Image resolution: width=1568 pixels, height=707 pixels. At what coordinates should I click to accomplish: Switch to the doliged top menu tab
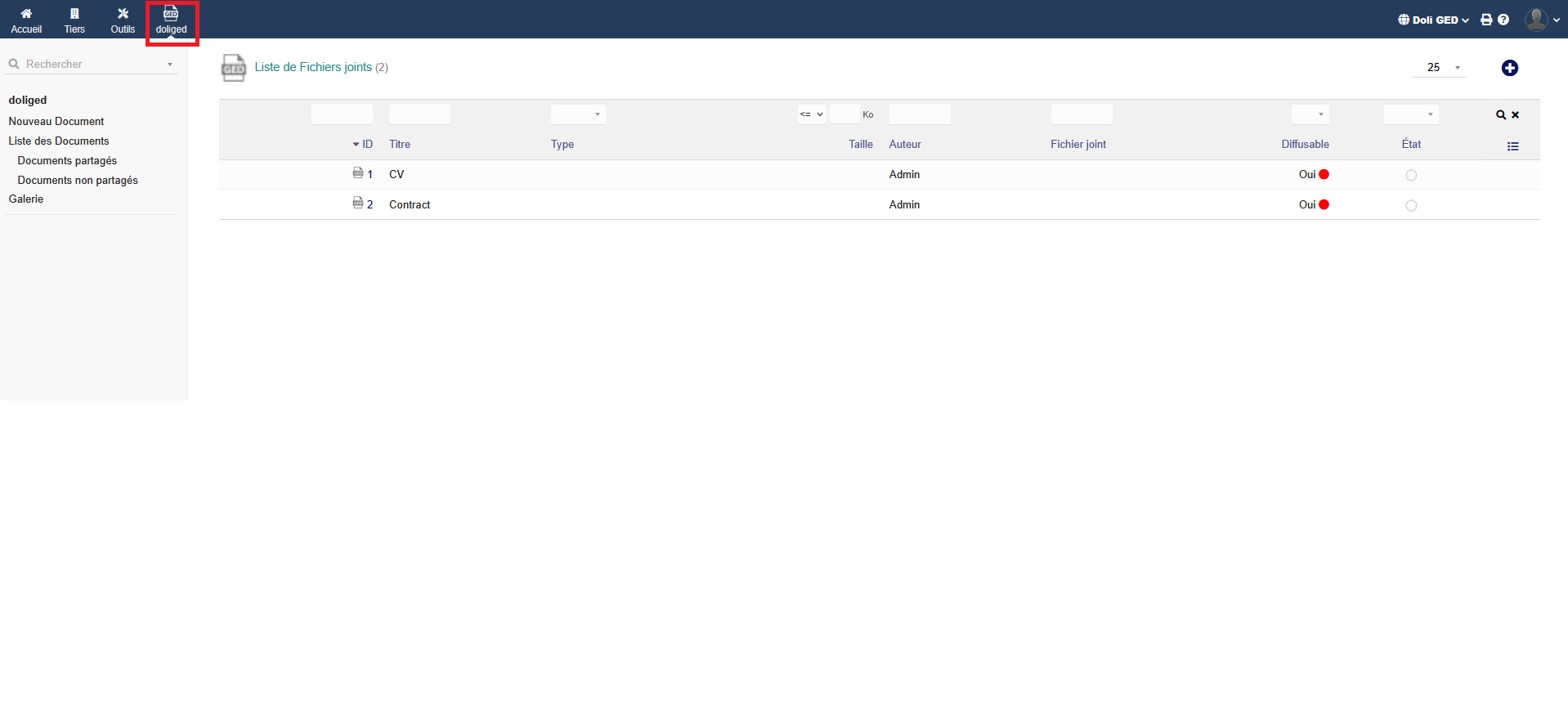pos(172,20)
